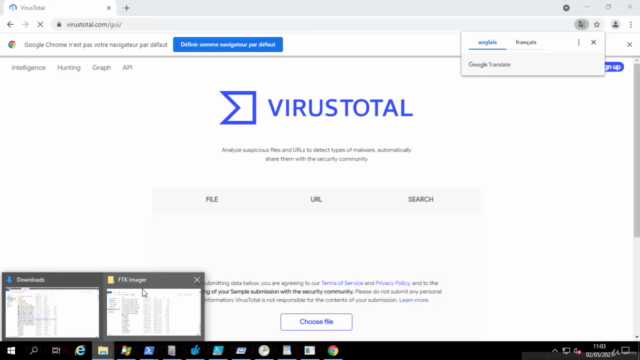640x360 pixels.
Task: Click Définir comme navigateur par défaut button
Action: coord(228,44)
